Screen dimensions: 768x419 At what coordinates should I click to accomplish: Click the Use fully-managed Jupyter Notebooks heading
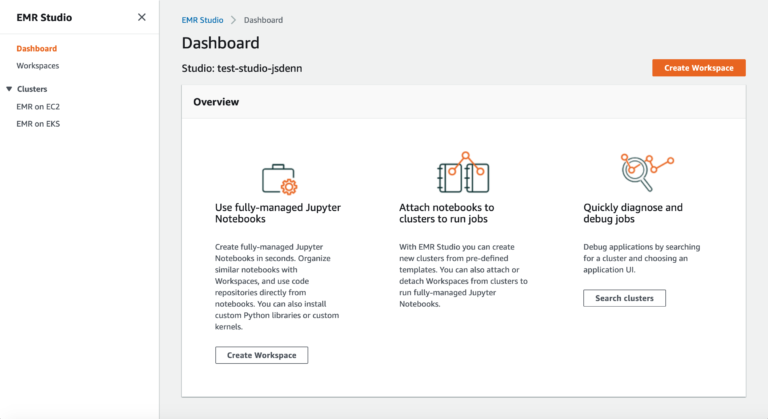[x=278, y=213]
